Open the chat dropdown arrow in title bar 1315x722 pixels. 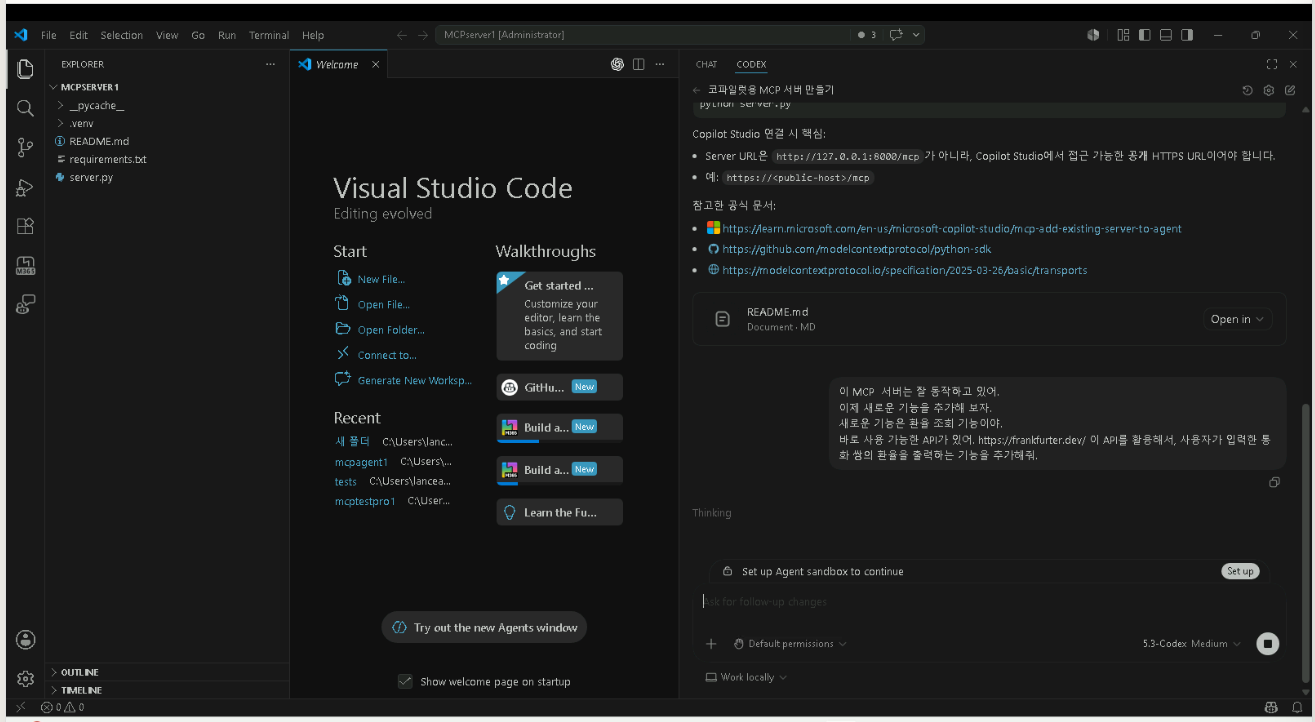(x=916, y=35)
